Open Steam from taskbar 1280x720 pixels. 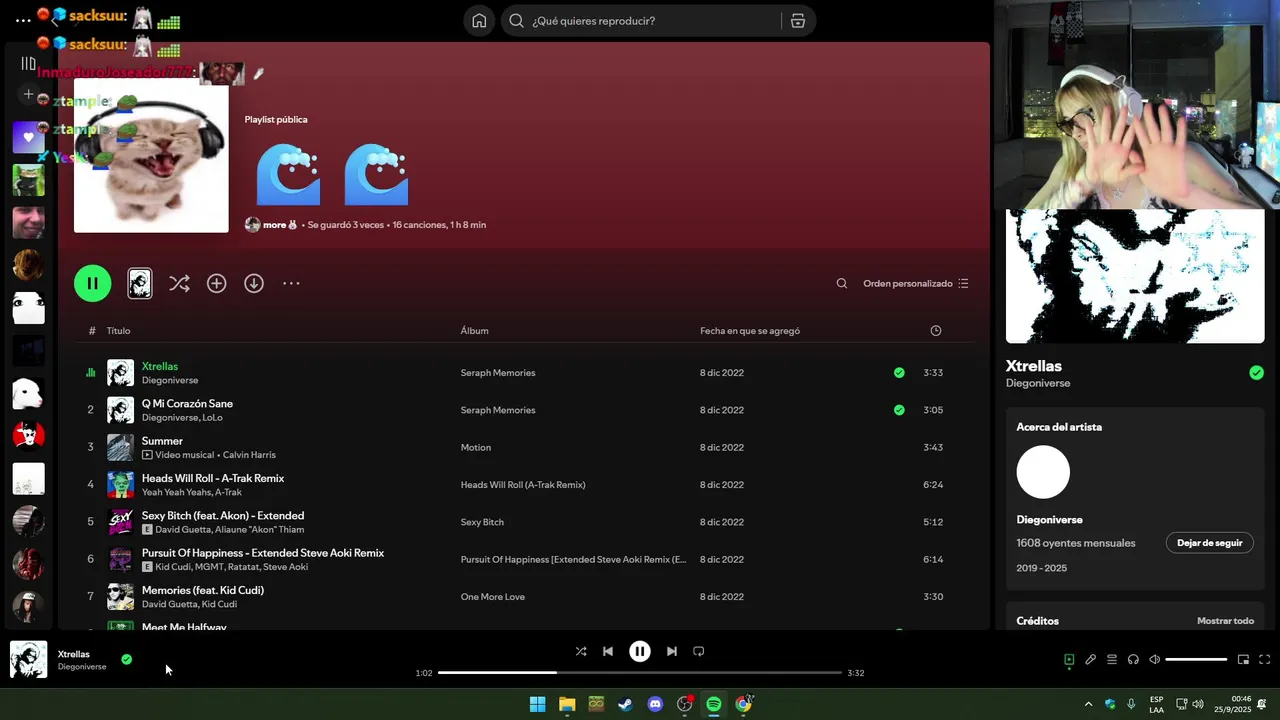click(x=625, y=704)
